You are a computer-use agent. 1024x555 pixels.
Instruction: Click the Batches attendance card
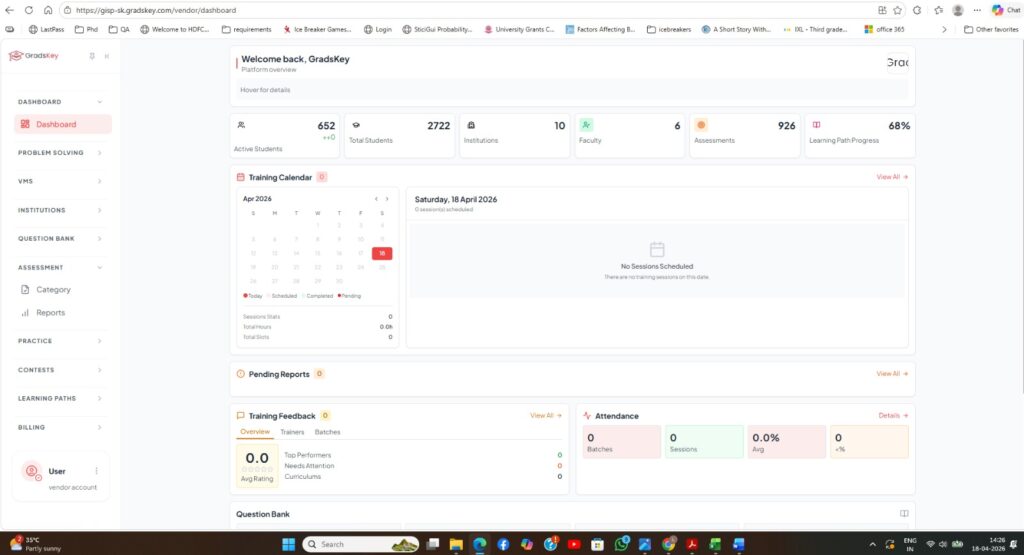[x=622, y=442]
